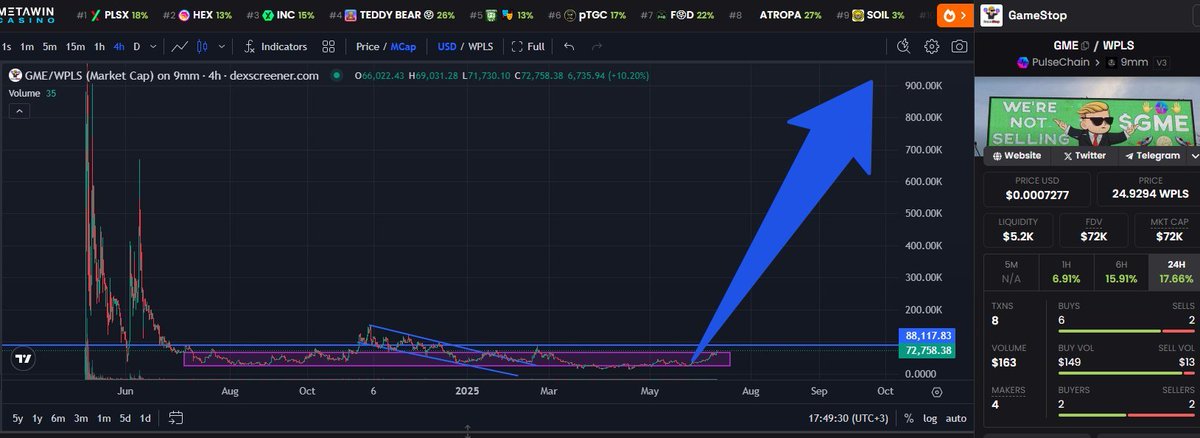Switch chart currency to USD
The image size is (1200, 438).
(446, 47)
